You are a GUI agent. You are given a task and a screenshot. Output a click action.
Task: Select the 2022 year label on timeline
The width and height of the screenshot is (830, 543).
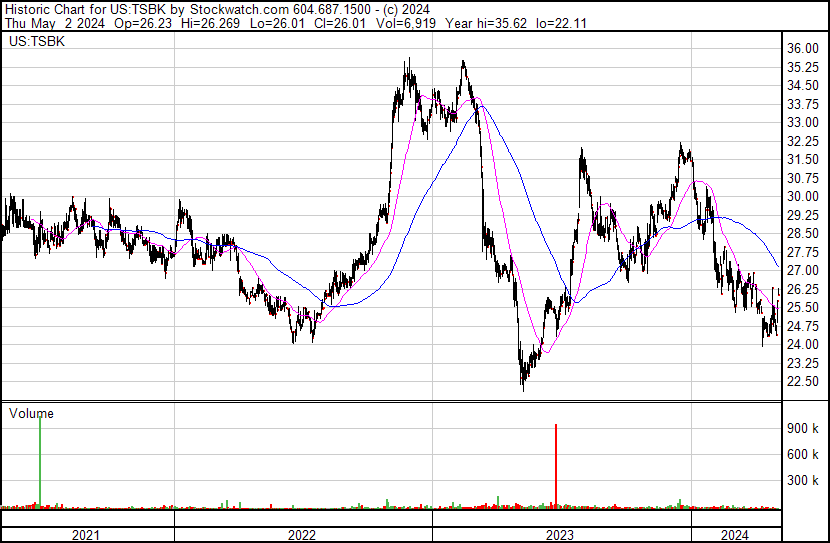click(x=302, y=535)
